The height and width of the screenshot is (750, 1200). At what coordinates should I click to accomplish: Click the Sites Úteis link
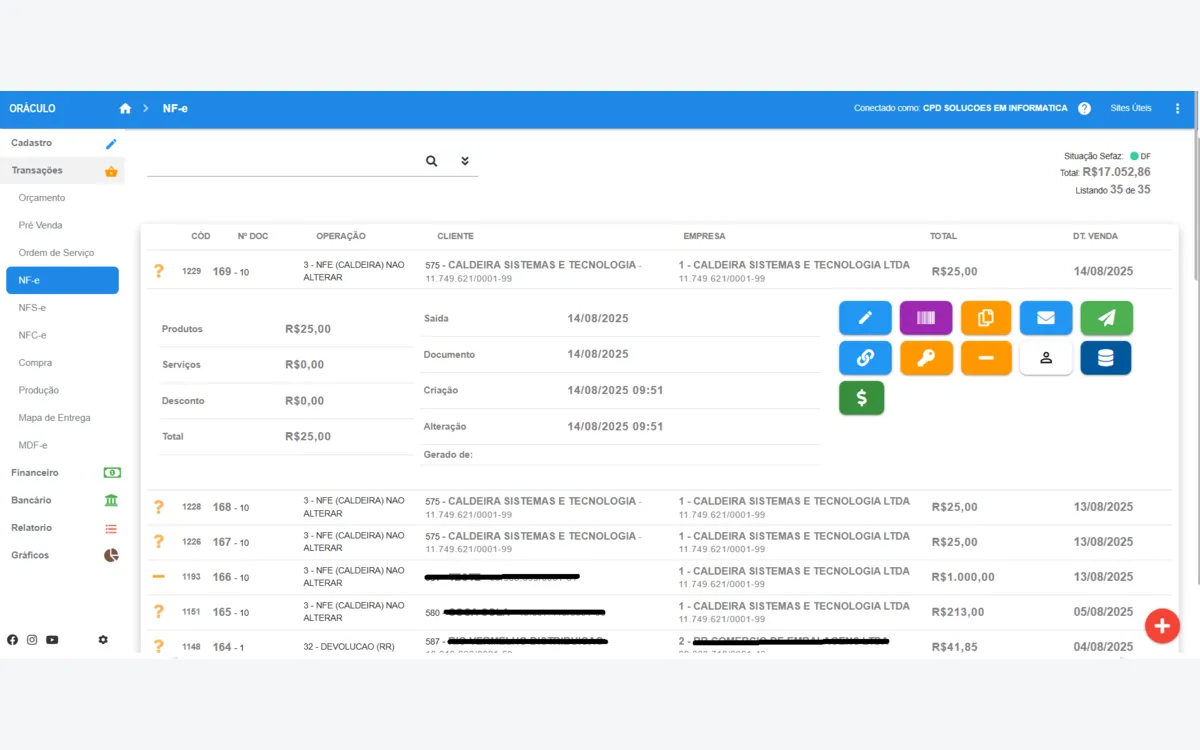[x=1130, y=108]
